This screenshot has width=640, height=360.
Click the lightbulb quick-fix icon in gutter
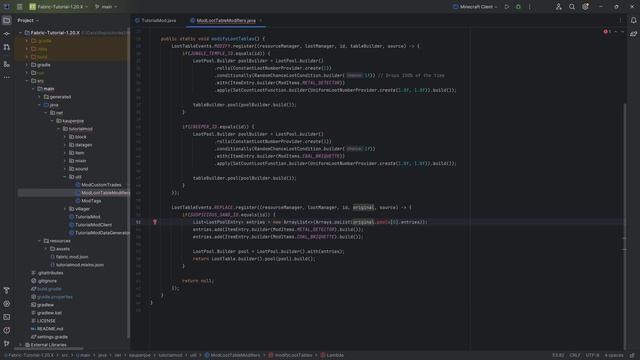155,222
